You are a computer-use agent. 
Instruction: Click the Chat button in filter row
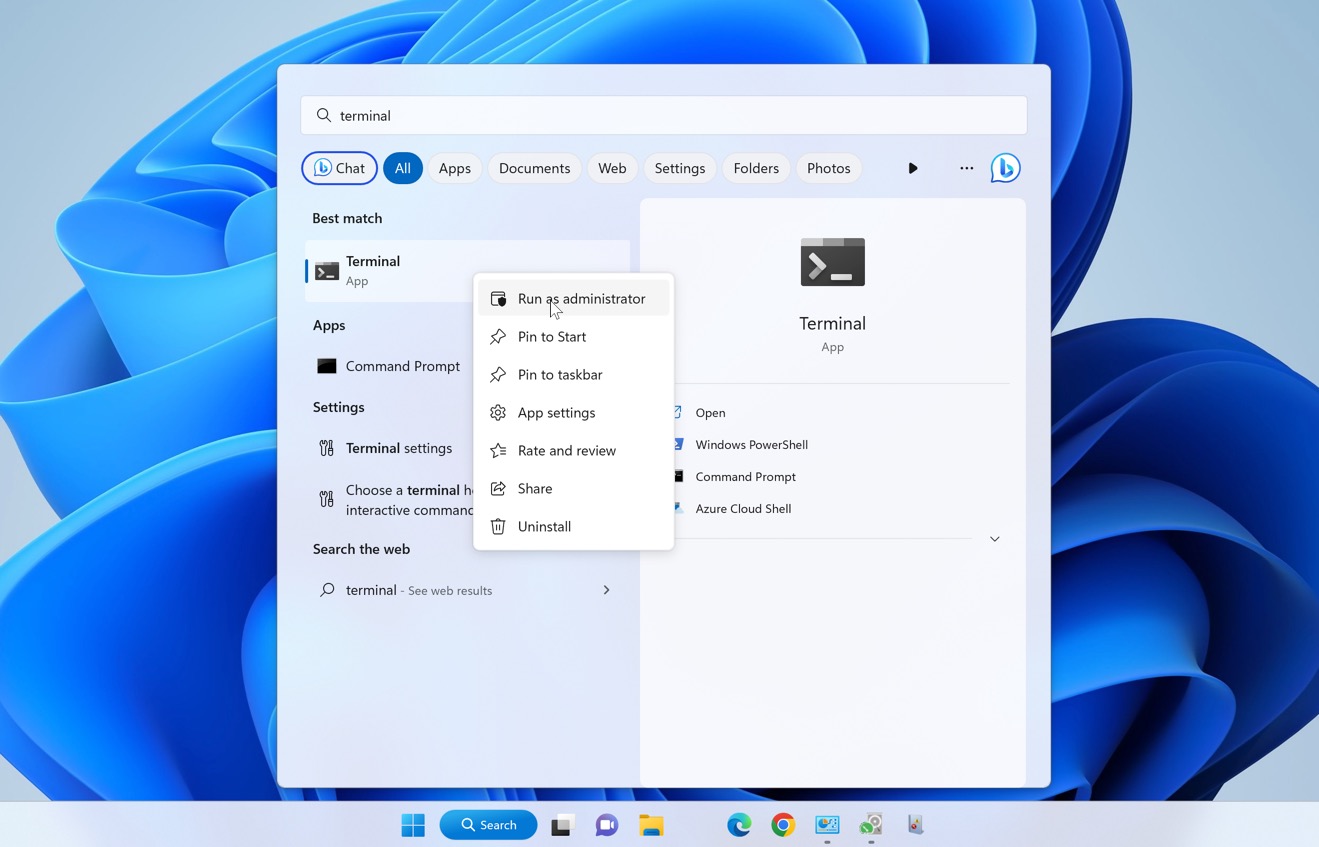(x=339, y=168)
